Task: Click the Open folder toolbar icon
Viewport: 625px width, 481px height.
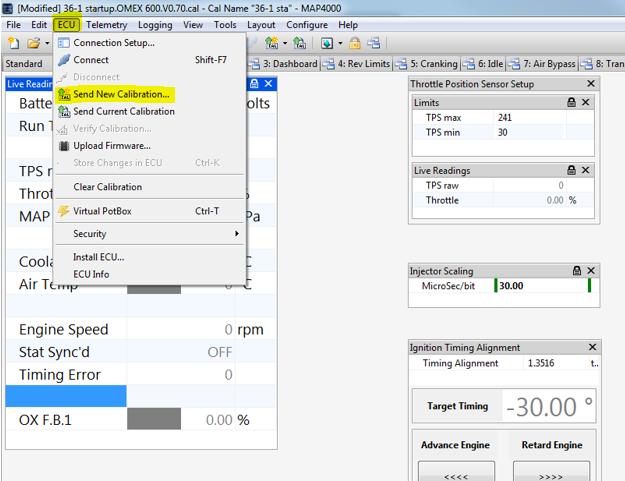Action: [33, 43]
